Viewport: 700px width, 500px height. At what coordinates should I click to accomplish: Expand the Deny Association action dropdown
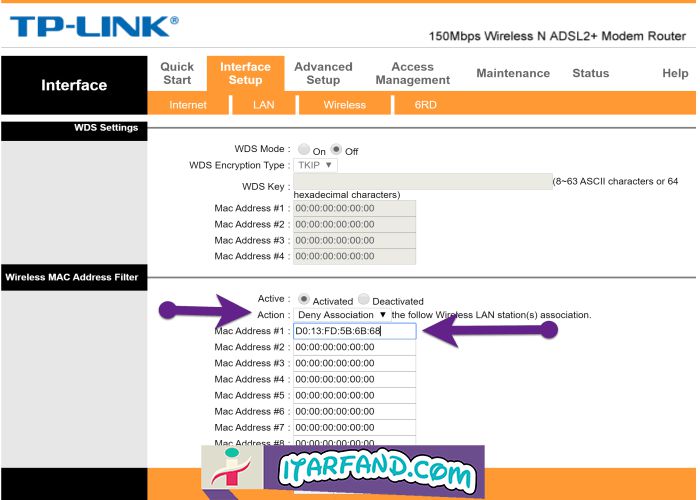[x=341, y=314]
